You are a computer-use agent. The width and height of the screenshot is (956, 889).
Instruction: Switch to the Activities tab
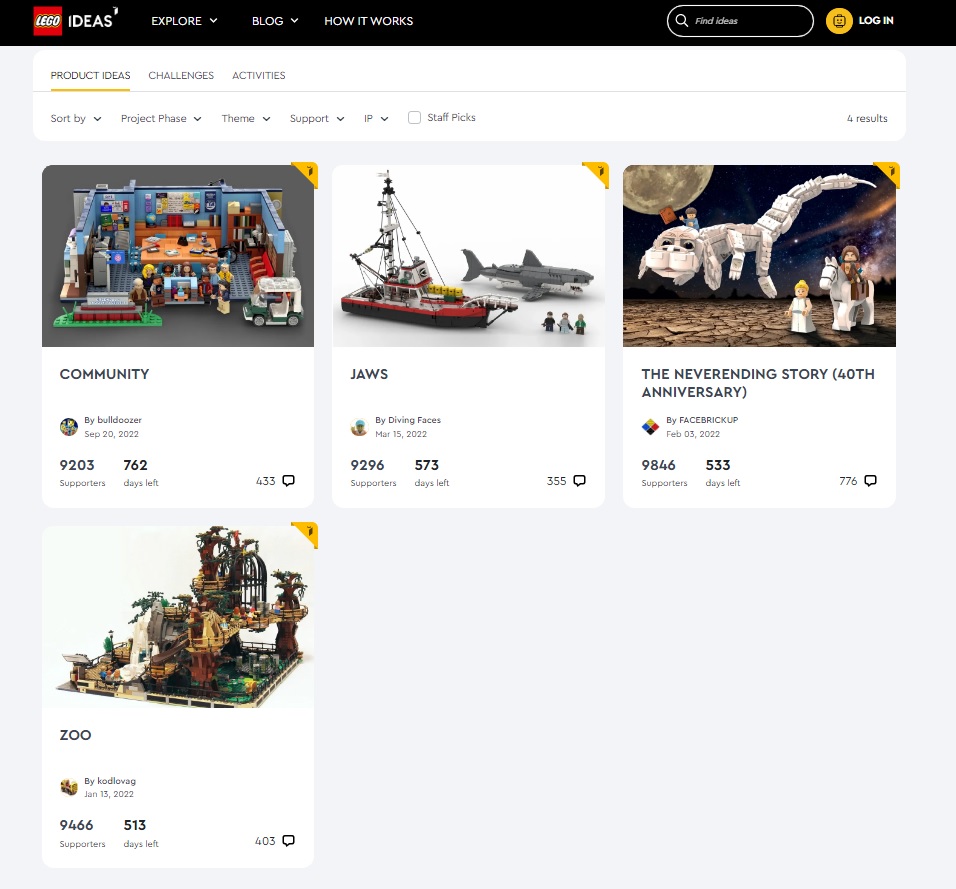pos(259,76)
